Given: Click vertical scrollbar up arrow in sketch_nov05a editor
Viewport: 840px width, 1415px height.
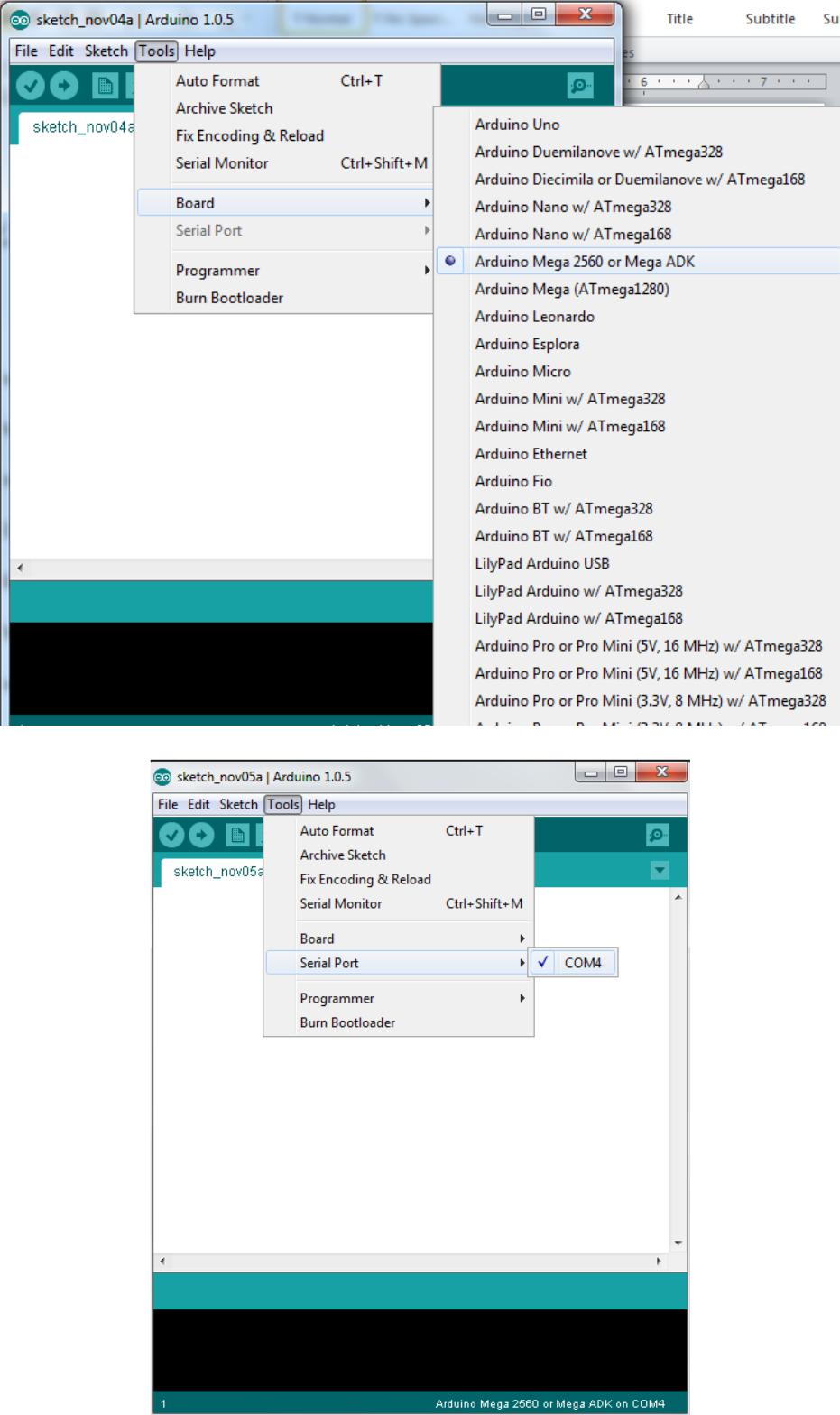Looking at the screenshot, I should 678,897.
